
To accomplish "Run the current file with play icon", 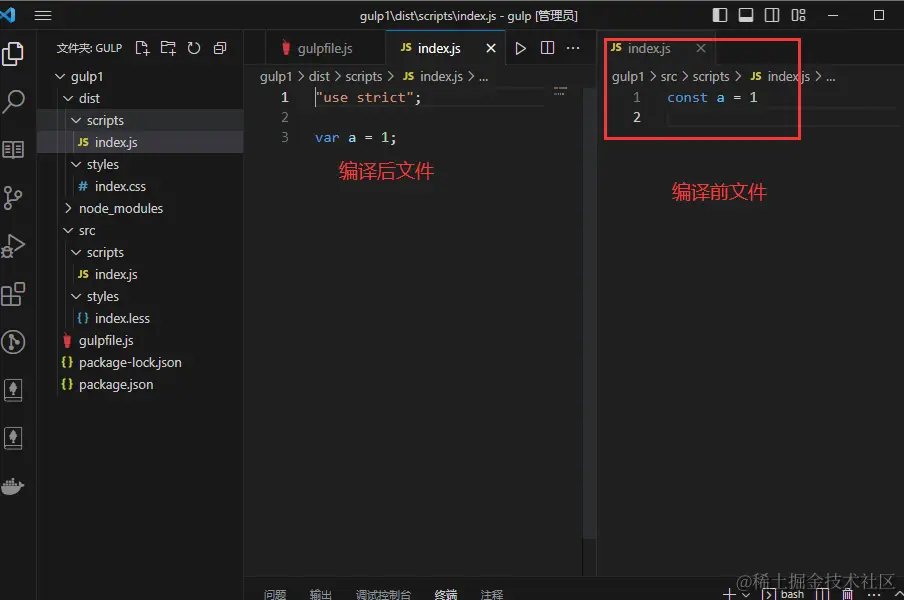I will 520,48.
